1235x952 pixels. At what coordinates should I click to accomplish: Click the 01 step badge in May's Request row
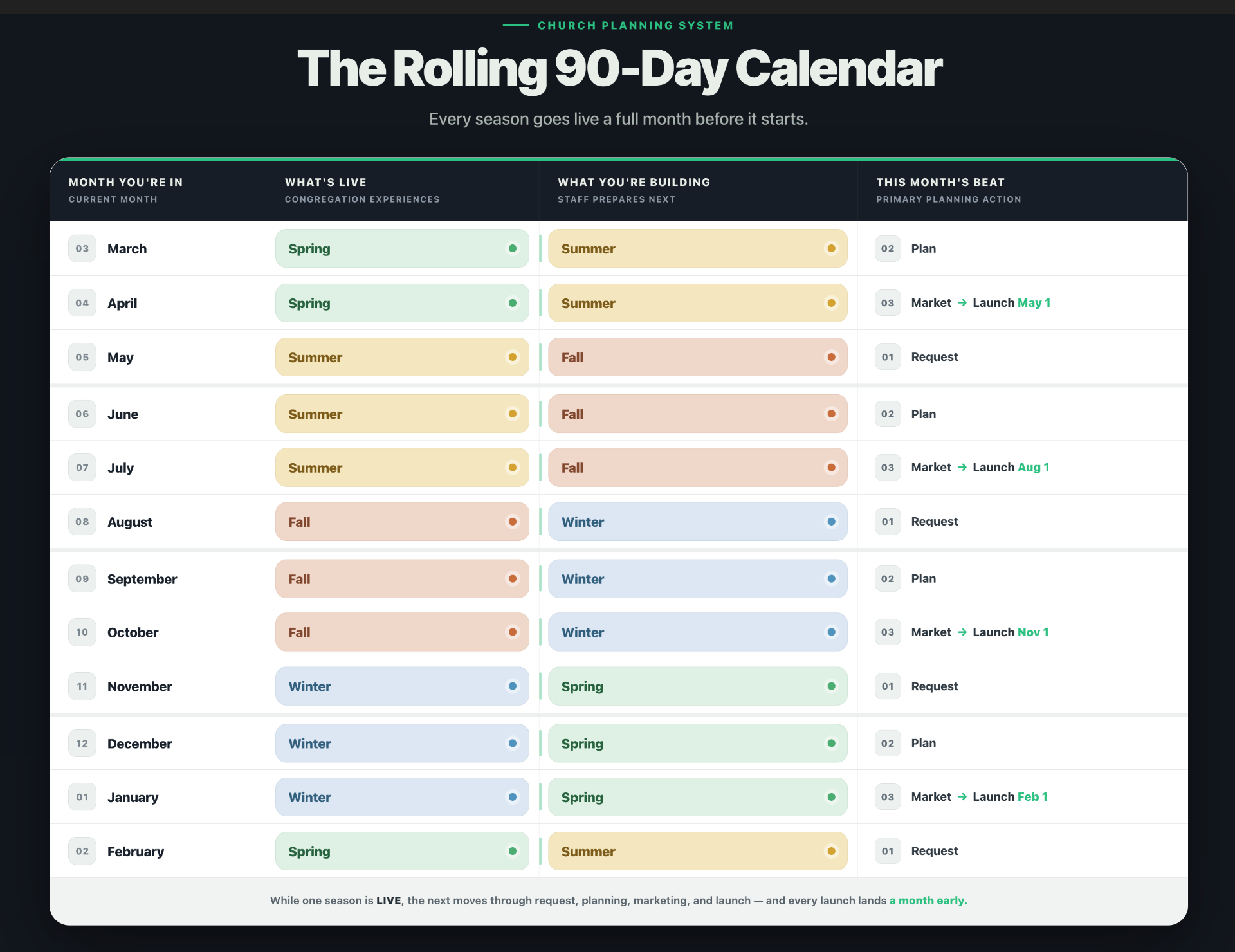click(888, 357)
